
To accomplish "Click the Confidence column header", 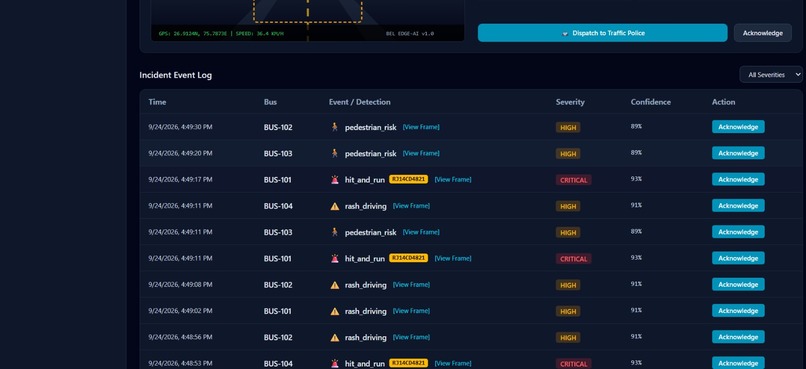I will click(x=651, y=102).
